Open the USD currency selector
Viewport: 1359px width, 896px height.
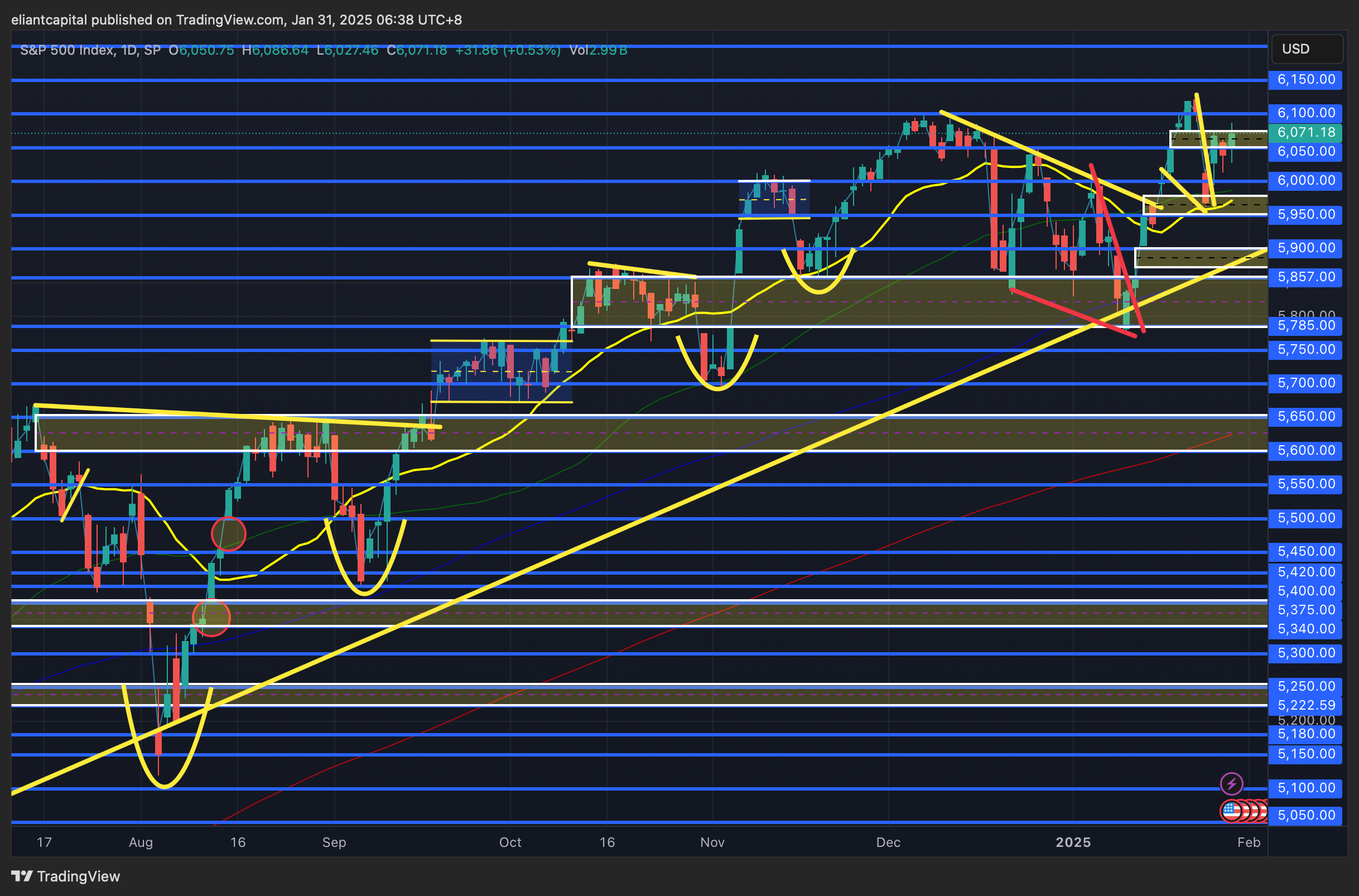pos(1307,49)
